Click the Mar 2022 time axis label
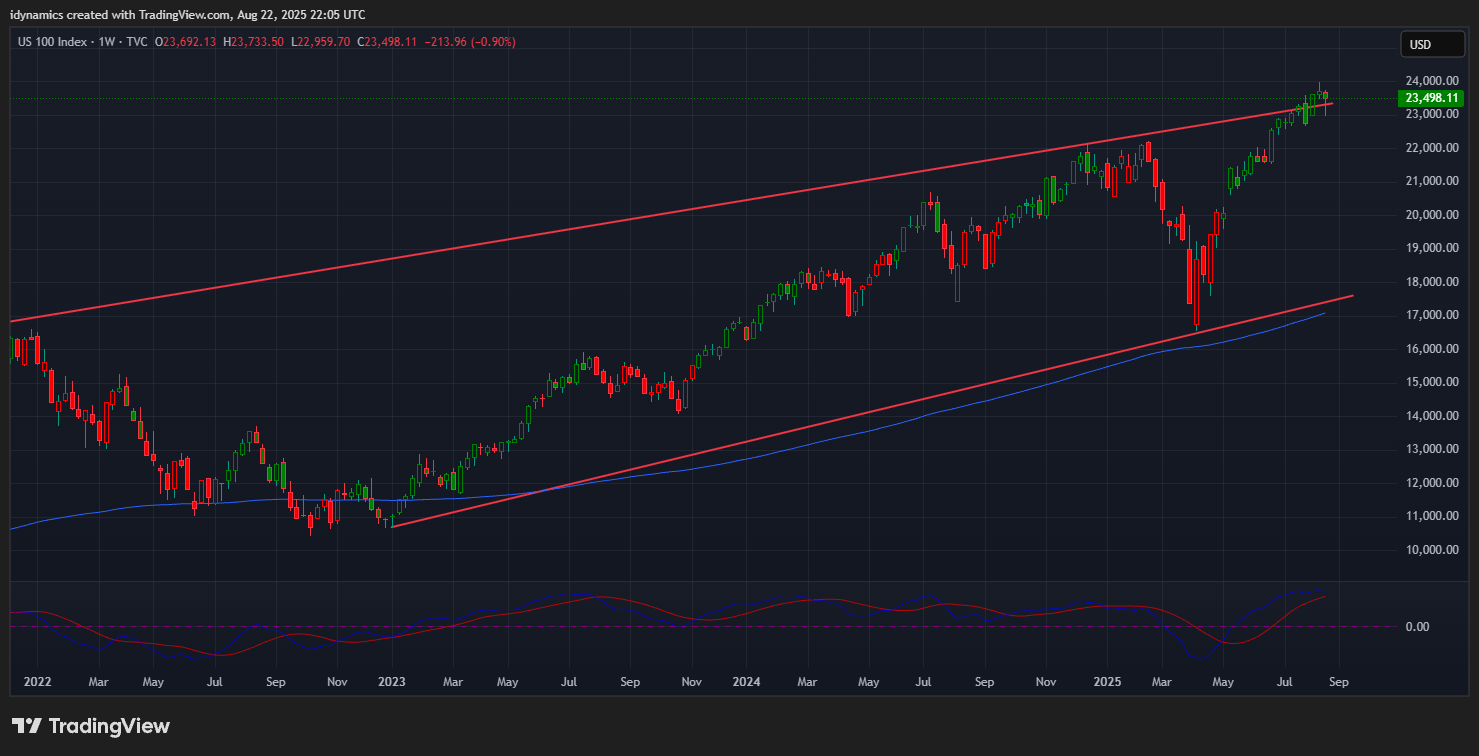 (98, 682)
